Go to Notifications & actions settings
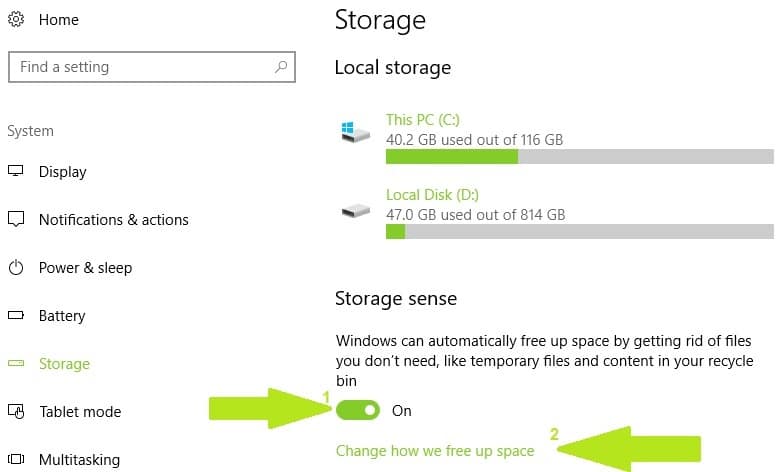The height and width of the screenshot is (472, 782). click(x=114, y=220)
